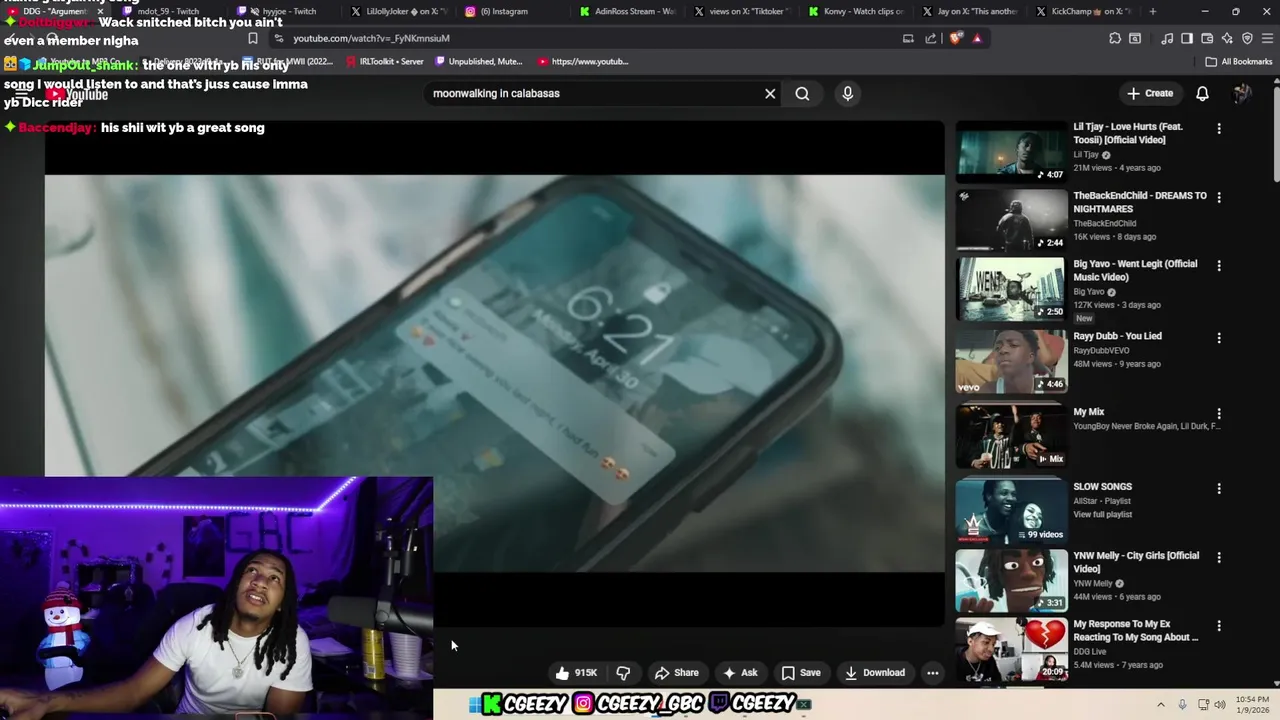Show hidden system tray icons chevron
This screenshot has width=1280, height=720.
pos(1160,704)
